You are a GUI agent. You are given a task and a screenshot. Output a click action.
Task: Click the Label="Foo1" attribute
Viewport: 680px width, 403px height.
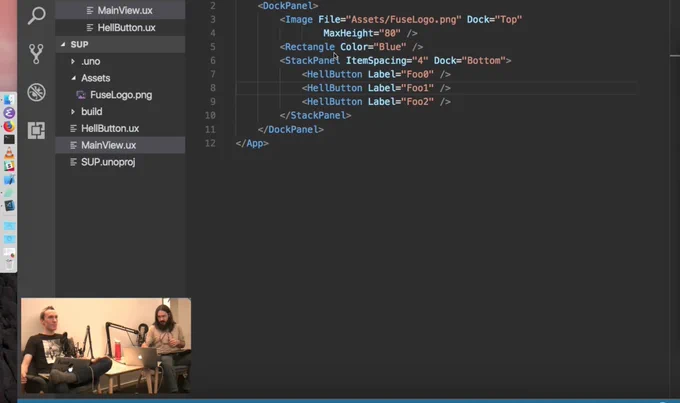point(401,88)
